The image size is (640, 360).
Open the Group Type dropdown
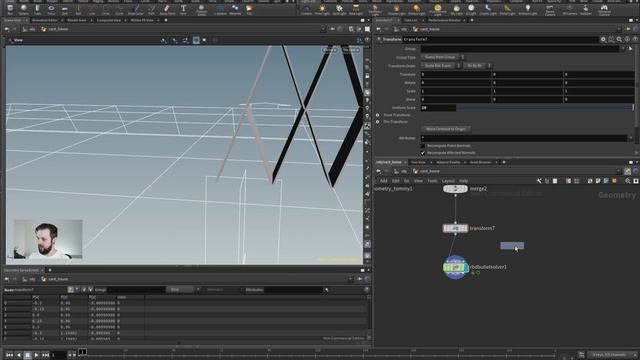(x=442, y=57)
